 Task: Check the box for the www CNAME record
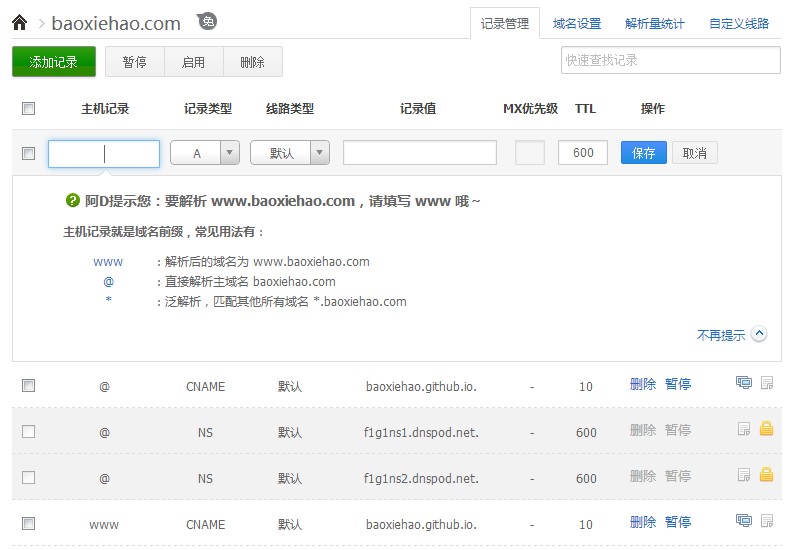pyautogui.click(x=28, y=523)
